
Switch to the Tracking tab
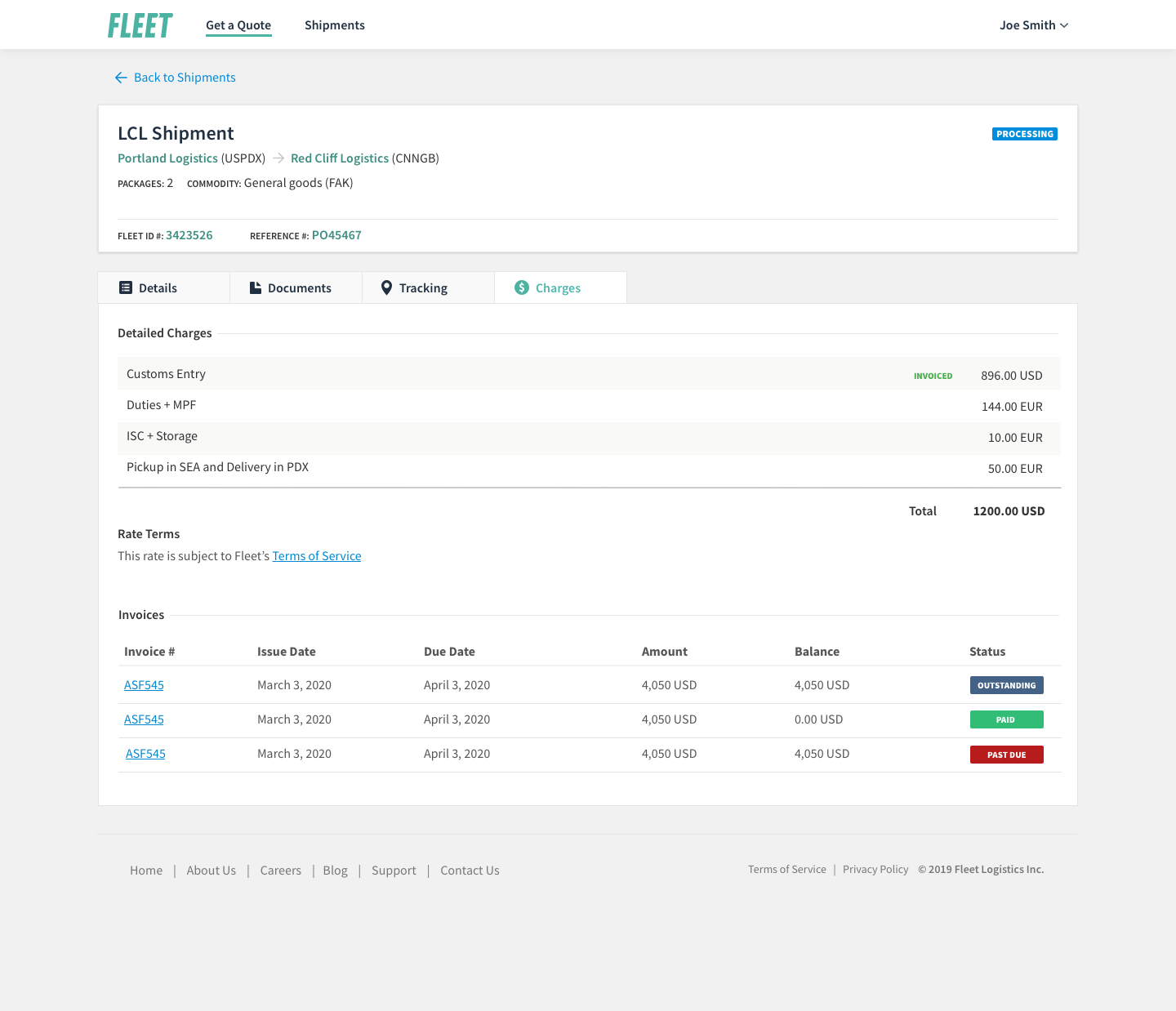pos(423,288)
